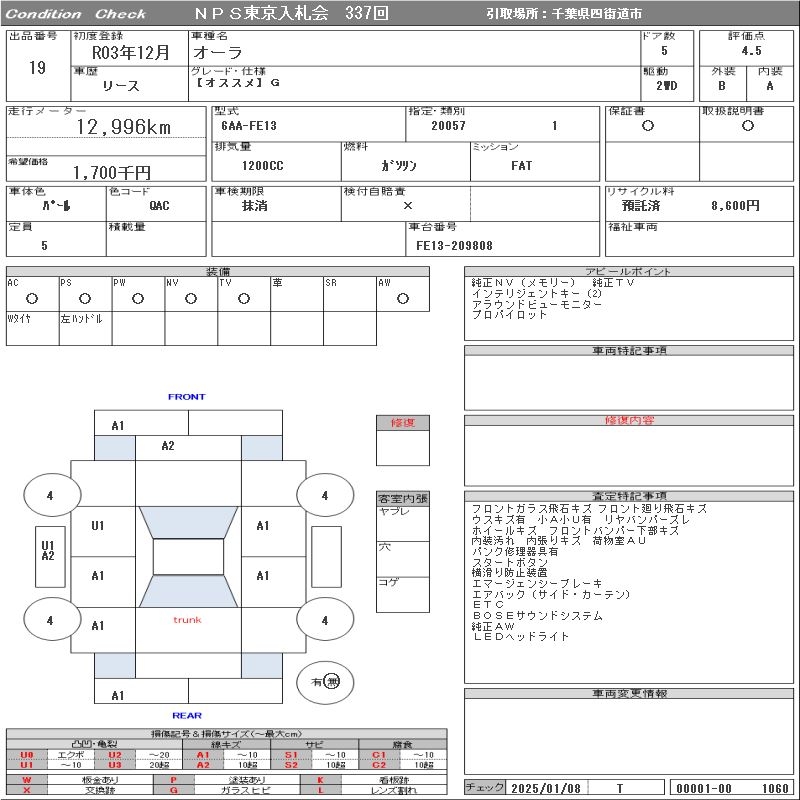Select the NPS東京入札会 337回 heading
The height and width of the screenshot is (800, 800).
click(x=291, y=13)
